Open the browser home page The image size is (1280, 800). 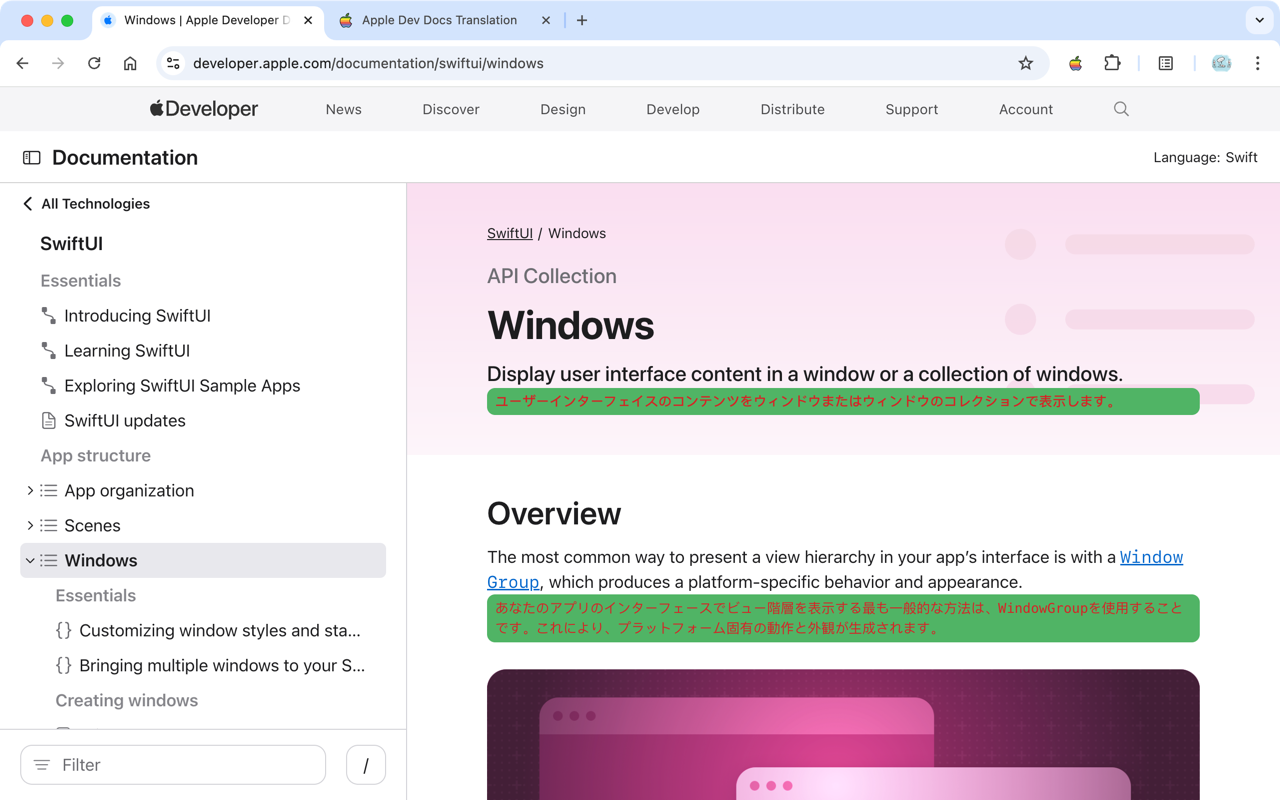[130, 63]
